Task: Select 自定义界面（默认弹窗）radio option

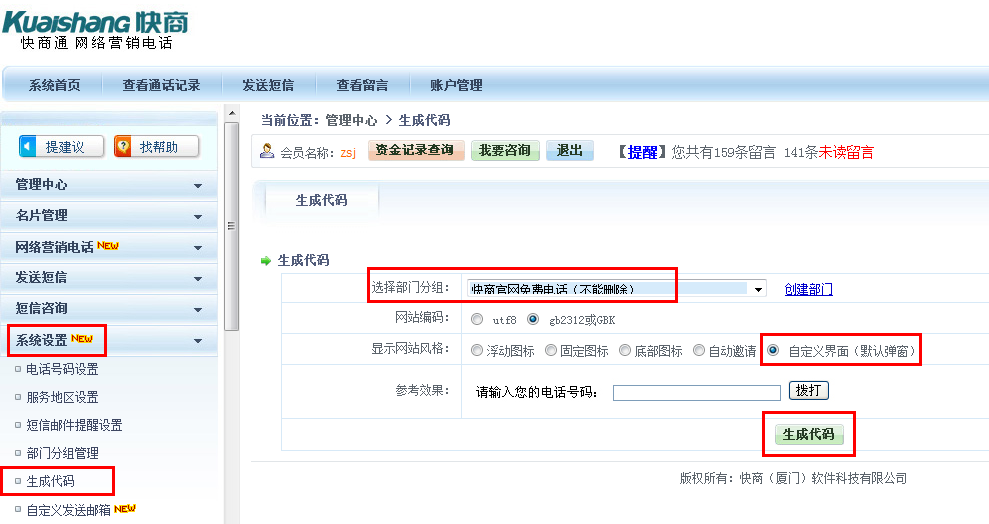Action: point(773,351)
